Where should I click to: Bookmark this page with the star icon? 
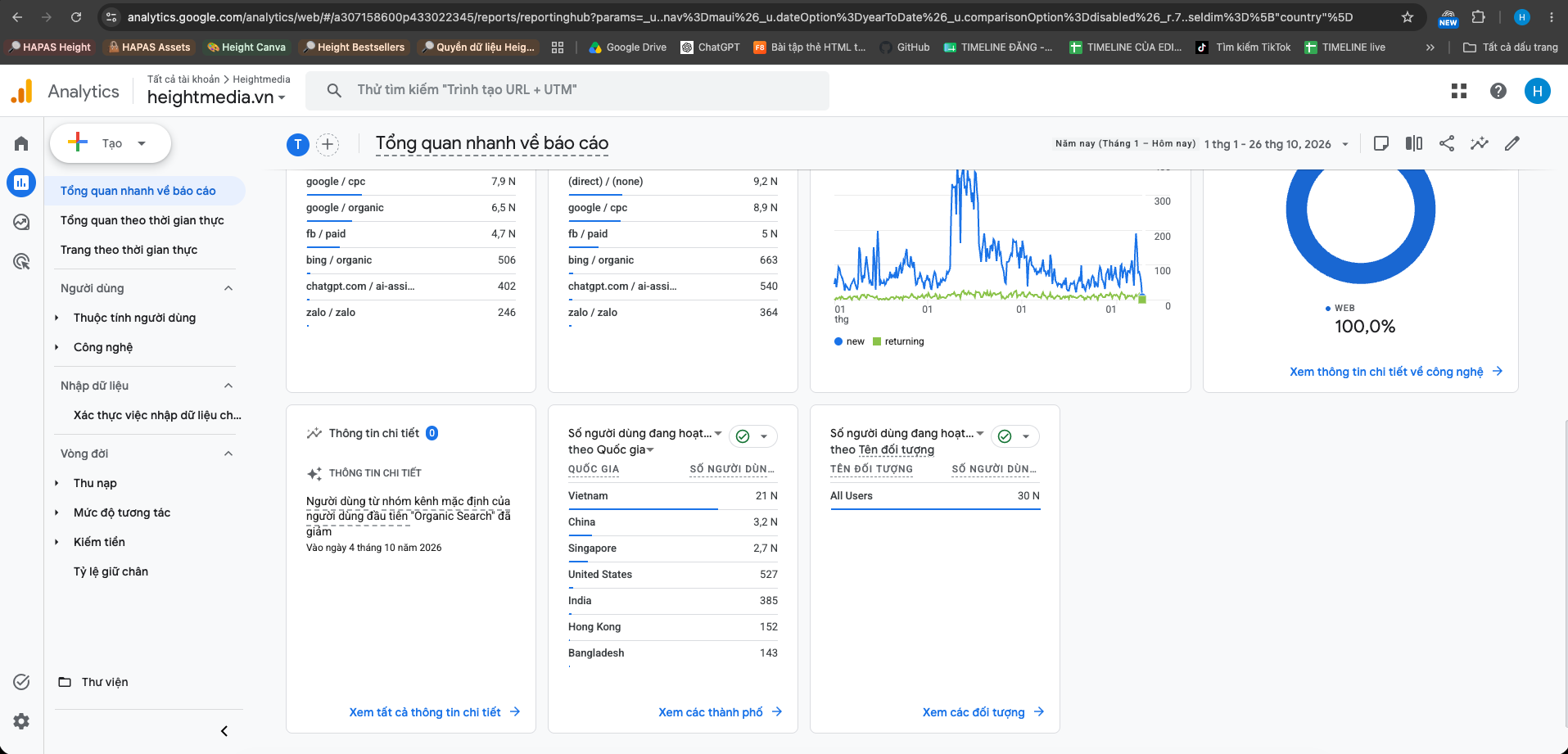pos(1408,17)
